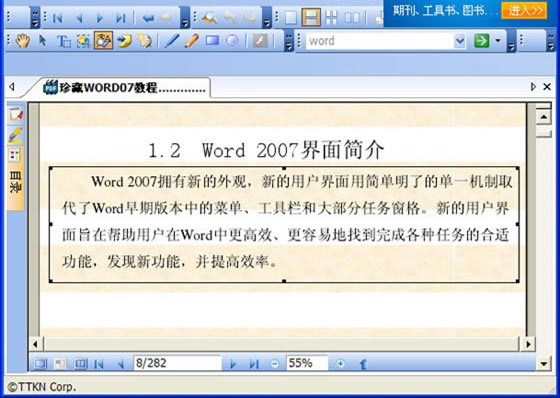560x398 pixels.
Task: Open the 目录 sidebar panel
Action: (x=15, y=182)
